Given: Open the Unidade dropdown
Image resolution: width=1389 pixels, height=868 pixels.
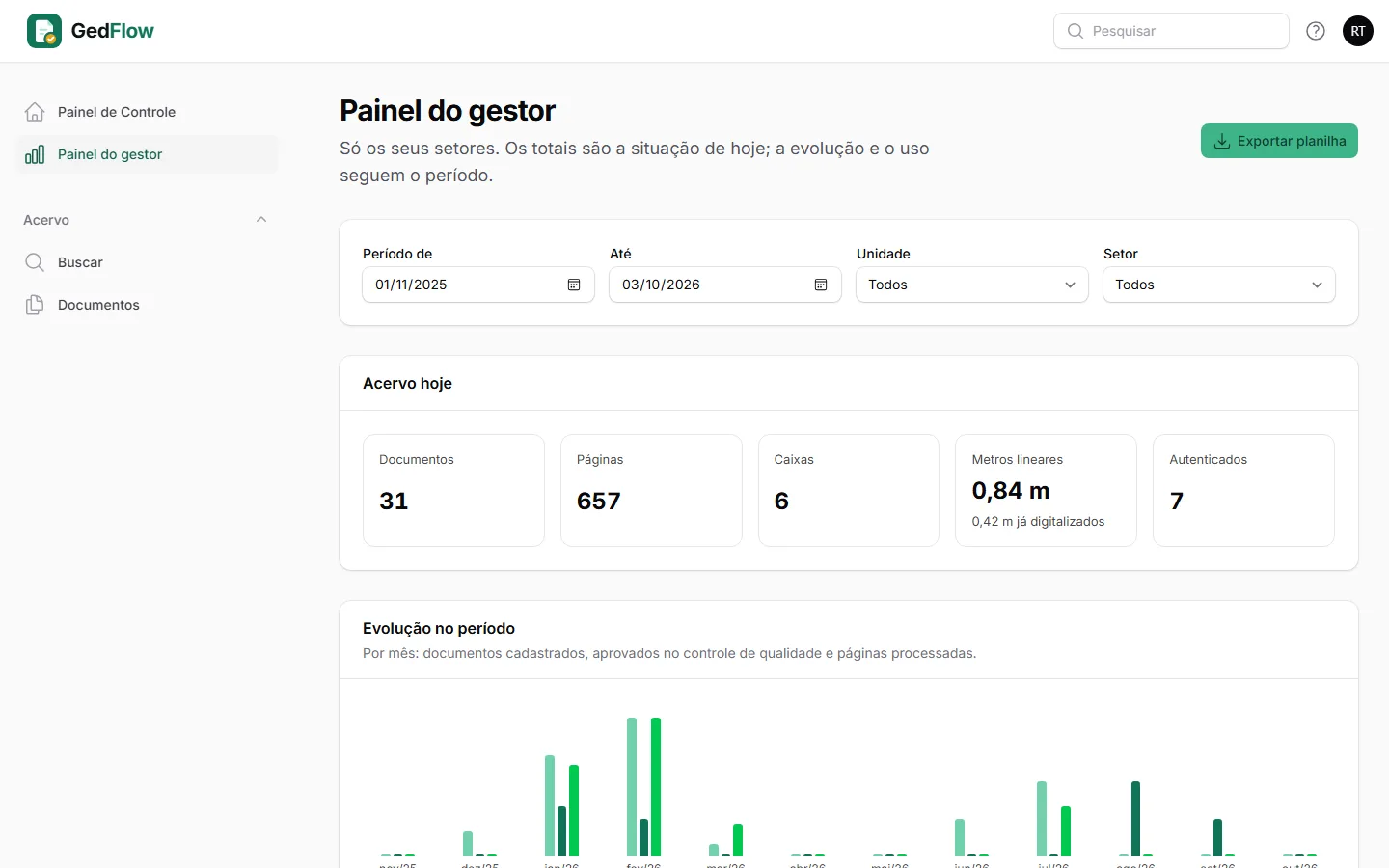Looking at the screenshot, I should point(972,285).
